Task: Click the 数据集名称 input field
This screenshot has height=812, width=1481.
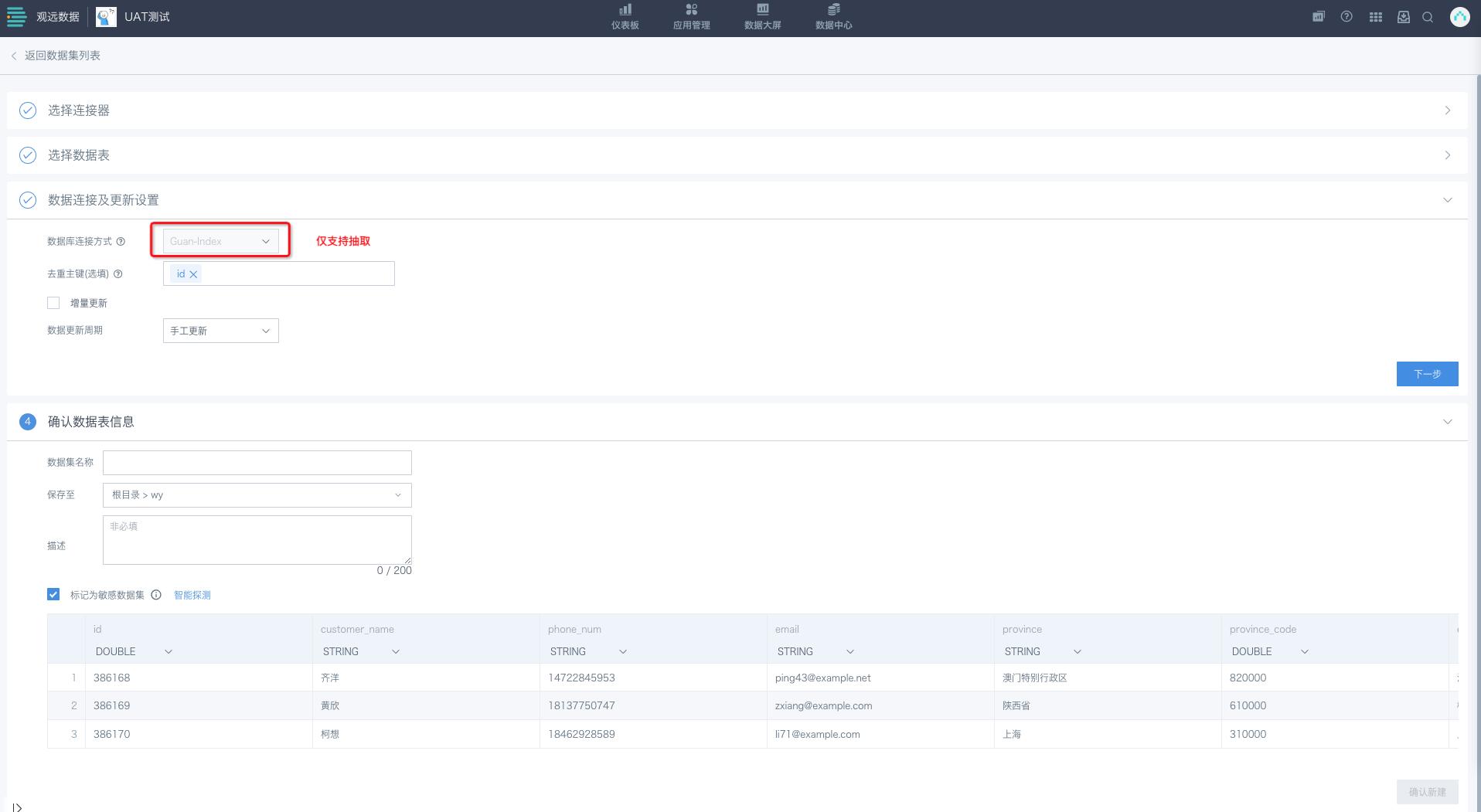Action: click(x=257, y=463)
